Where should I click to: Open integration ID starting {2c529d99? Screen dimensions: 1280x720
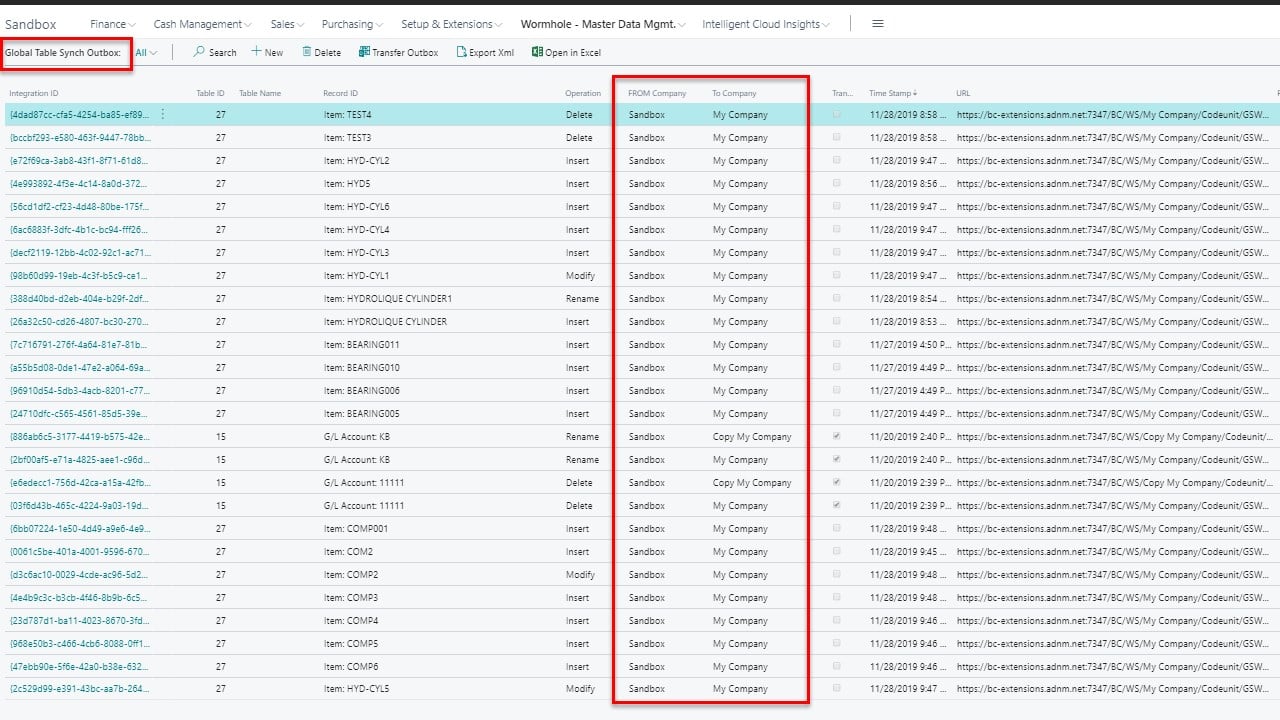[x=79, y=689]
